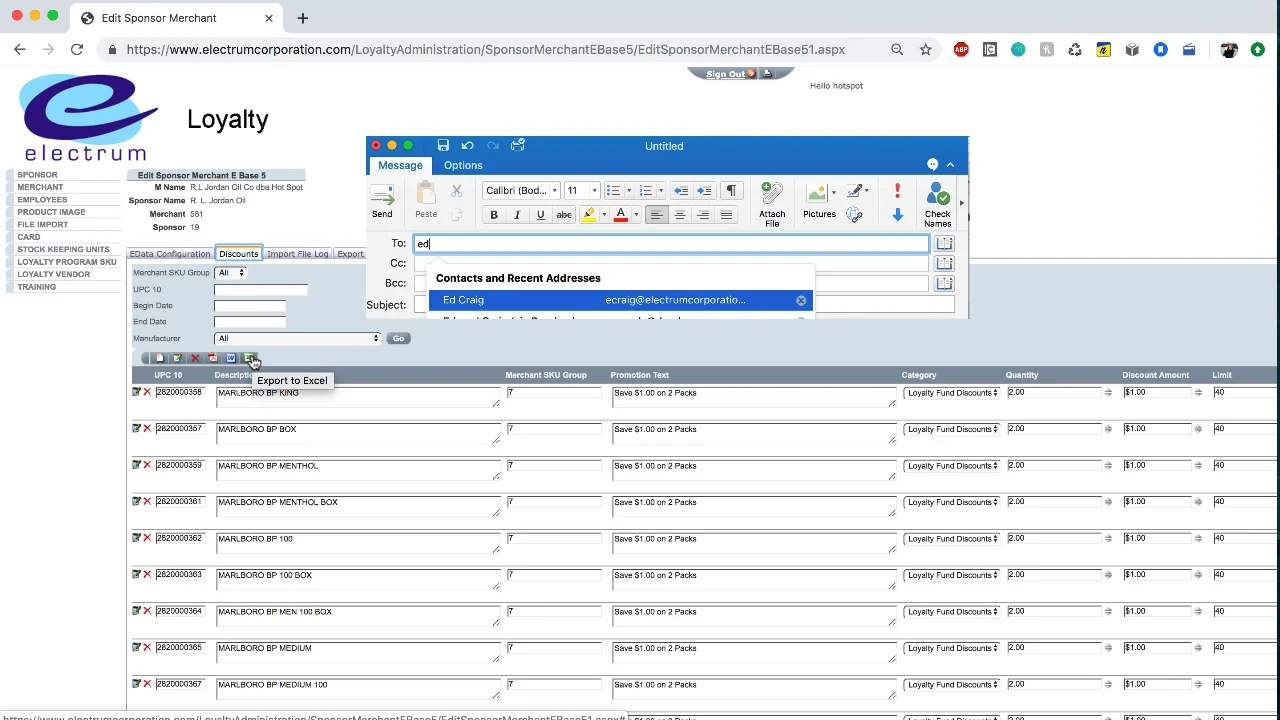
Task: Toggle Underline formatting in email
Action: (540, 215)
